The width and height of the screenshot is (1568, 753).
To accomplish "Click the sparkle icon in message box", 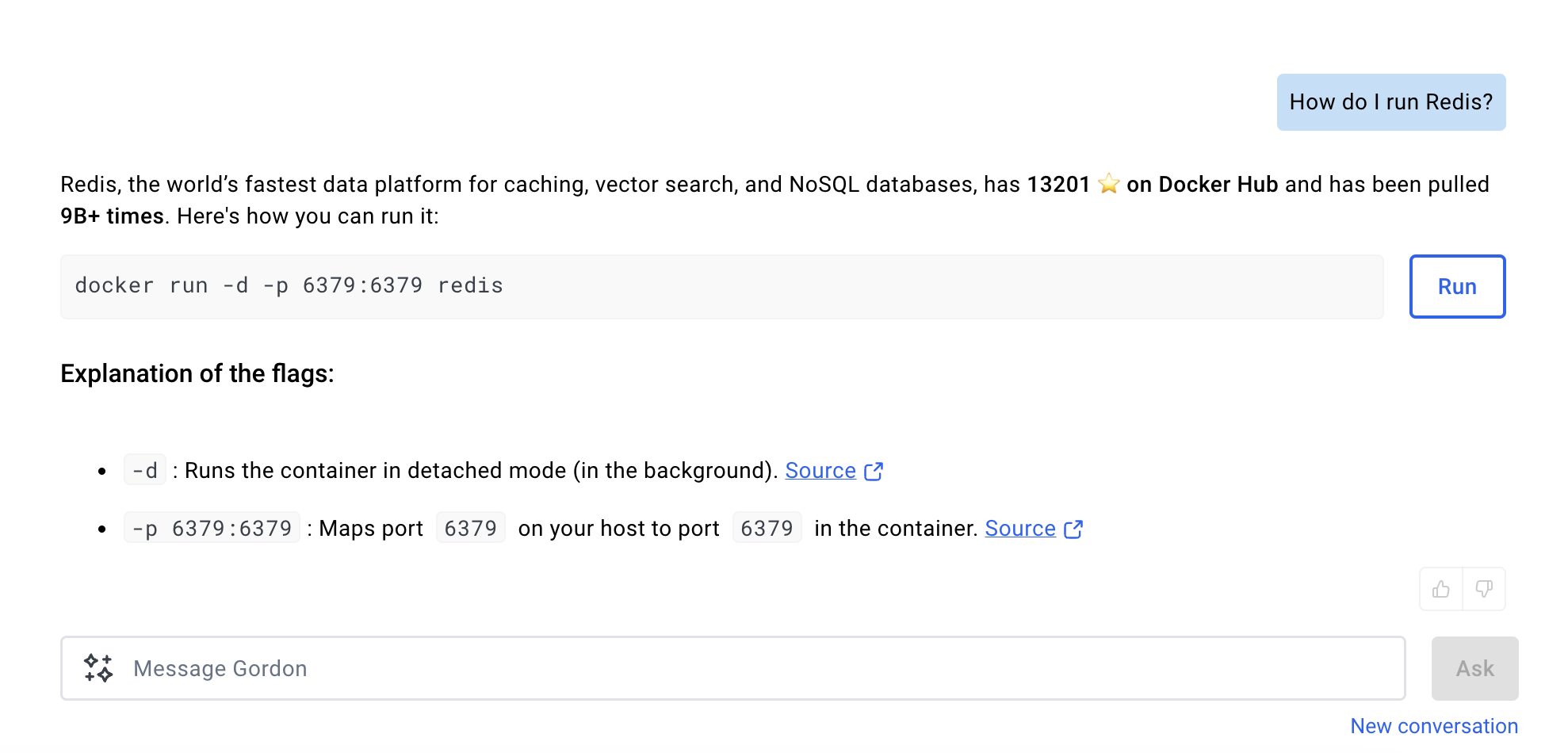I will (99, 668).
